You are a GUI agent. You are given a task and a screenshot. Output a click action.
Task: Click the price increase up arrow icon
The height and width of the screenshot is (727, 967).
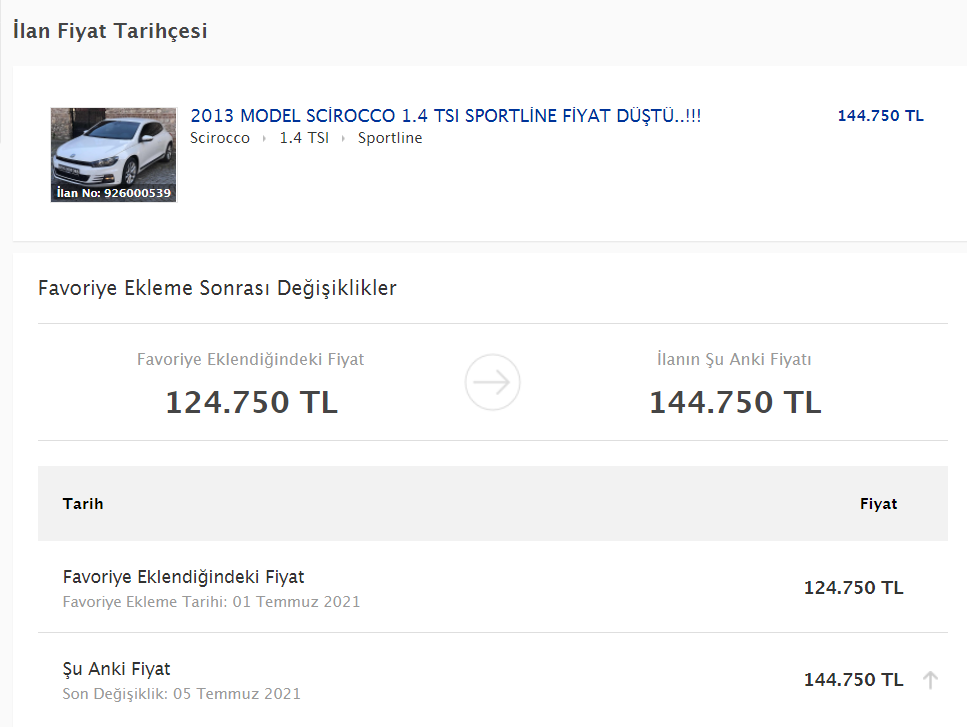[x=930, y=680]
